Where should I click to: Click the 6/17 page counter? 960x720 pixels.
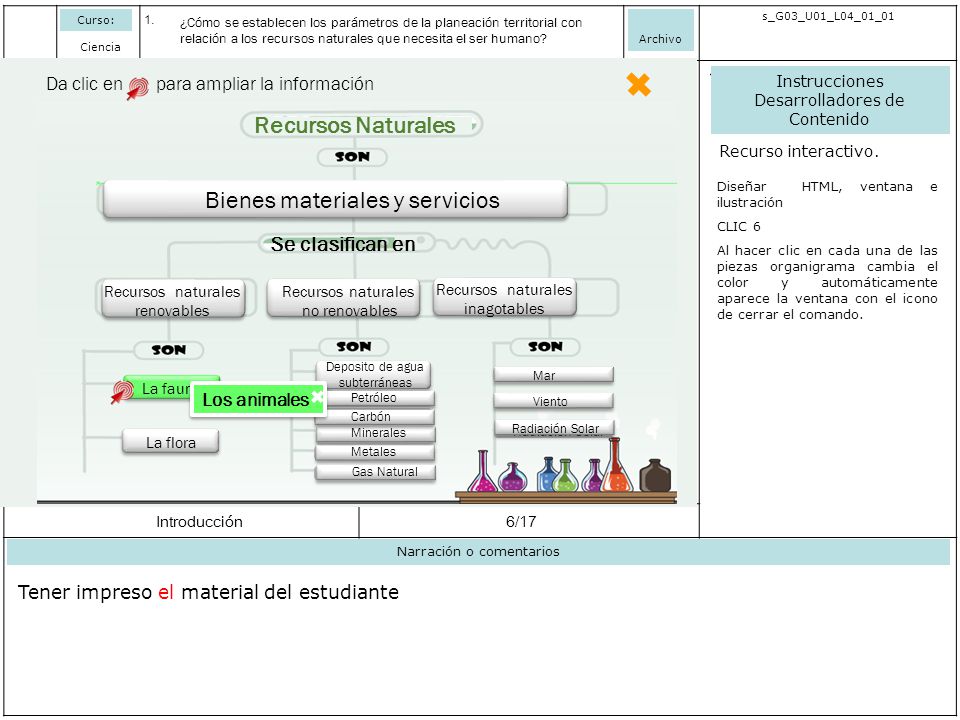tap(521, 522)
